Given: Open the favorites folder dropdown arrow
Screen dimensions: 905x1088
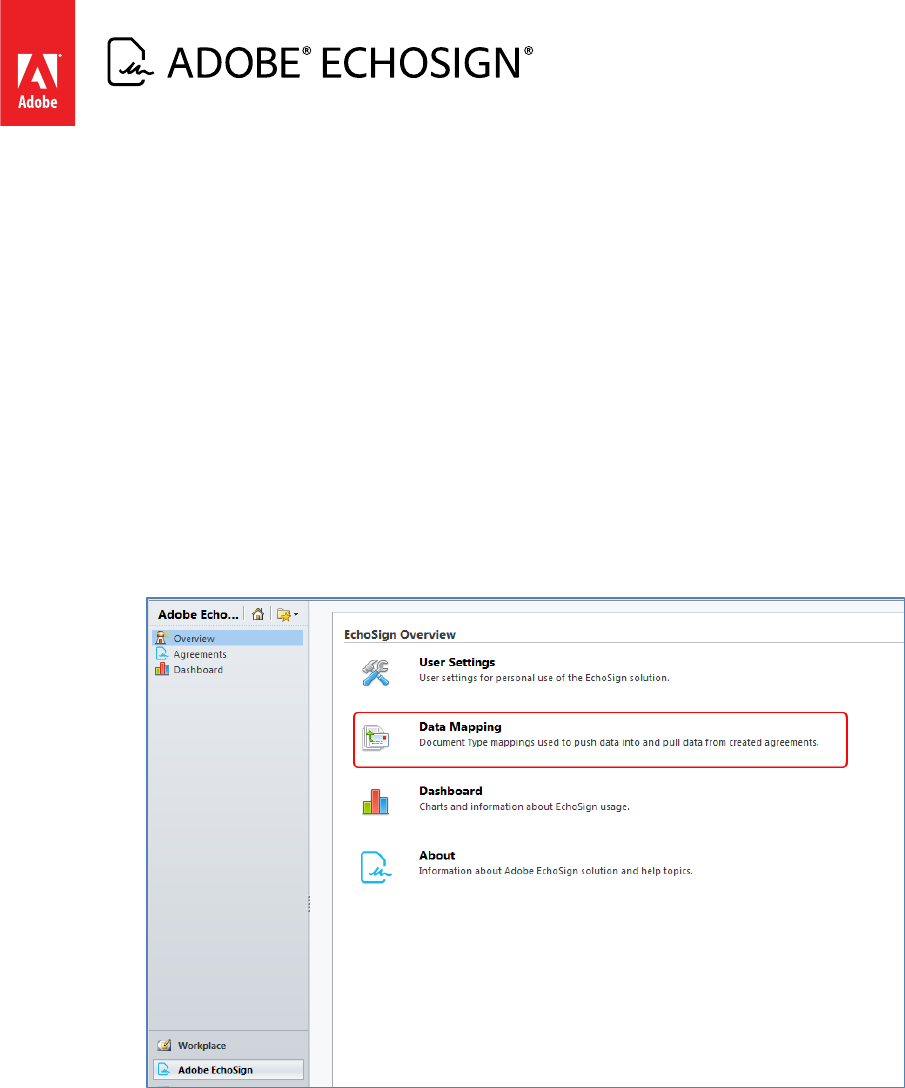Looking at the screenshot, I should pos(296,615).
